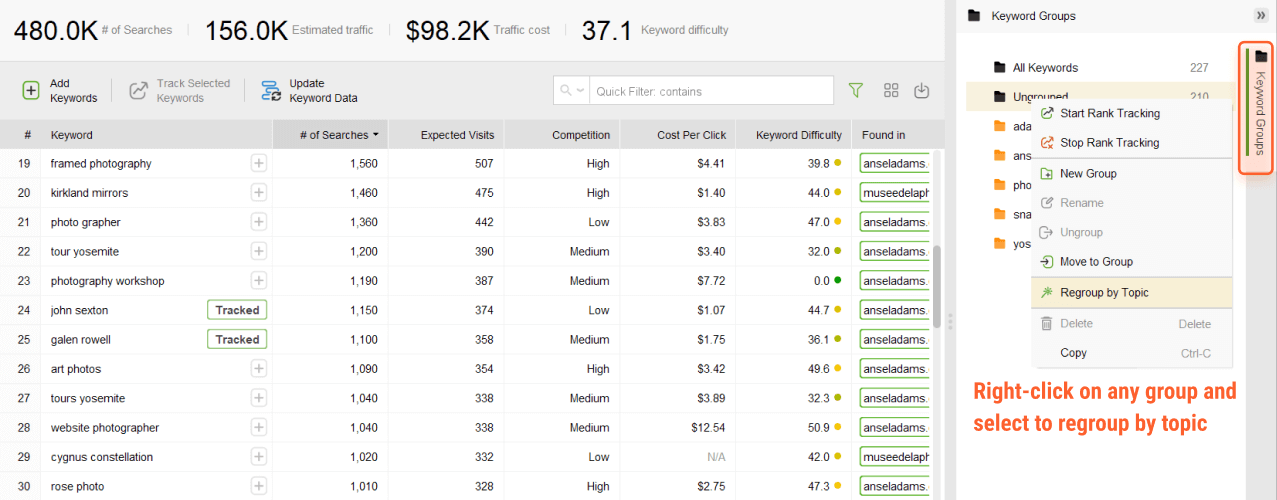Click the All Keywords count 227

click(x=1199, y=68)
